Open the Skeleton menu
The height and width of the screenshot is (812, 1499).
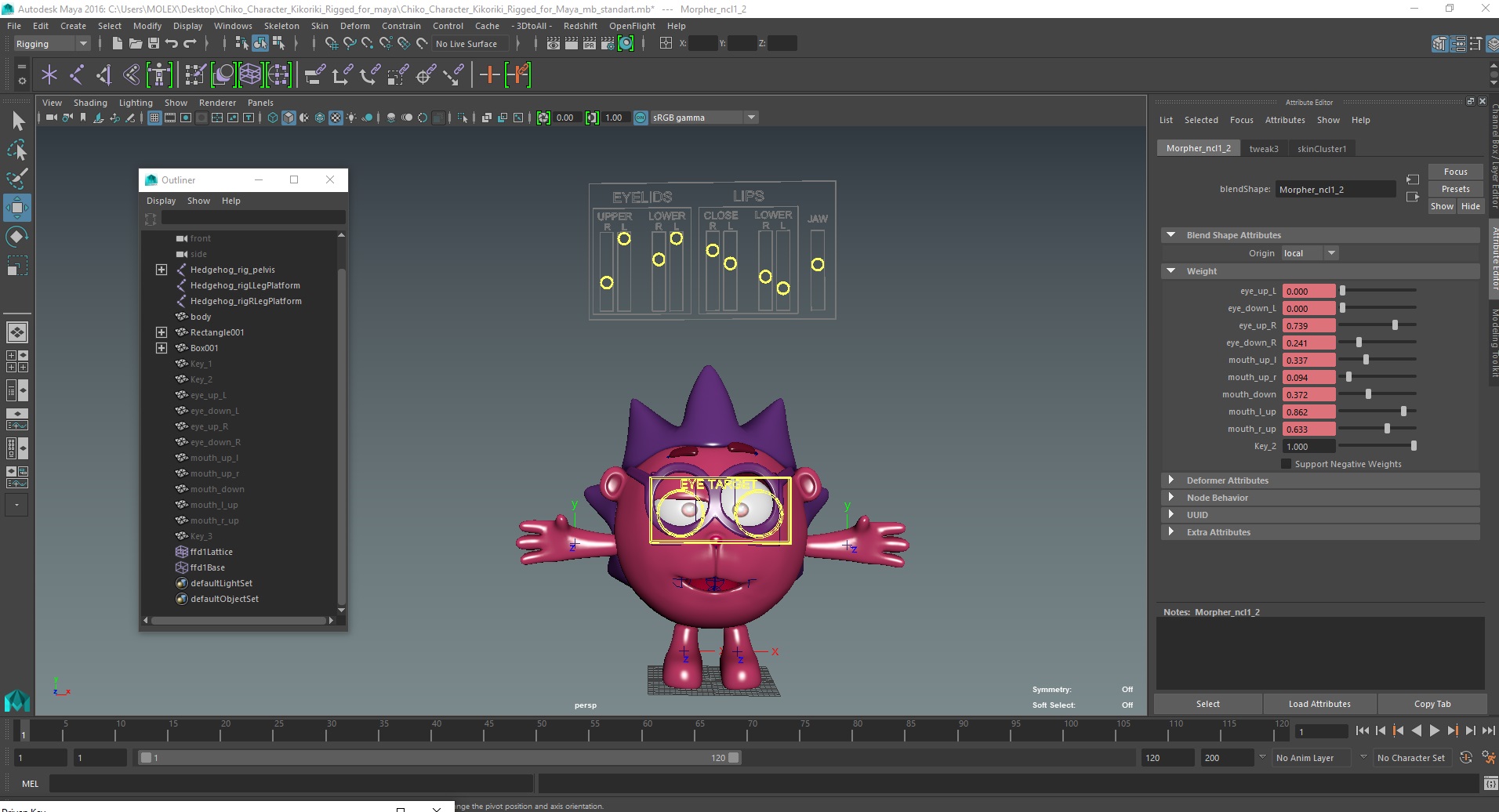[x=281, y=26]
